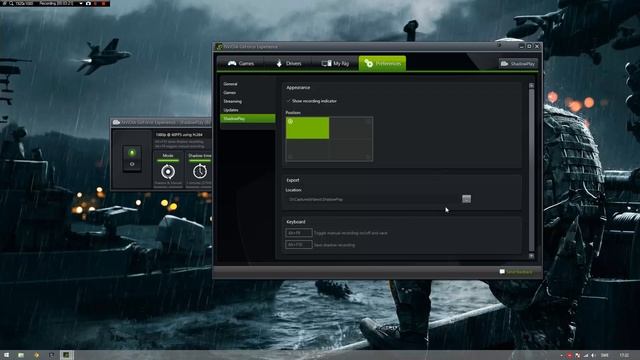
Task: Open the Windows Start button
Action: (x=7, y=355)
